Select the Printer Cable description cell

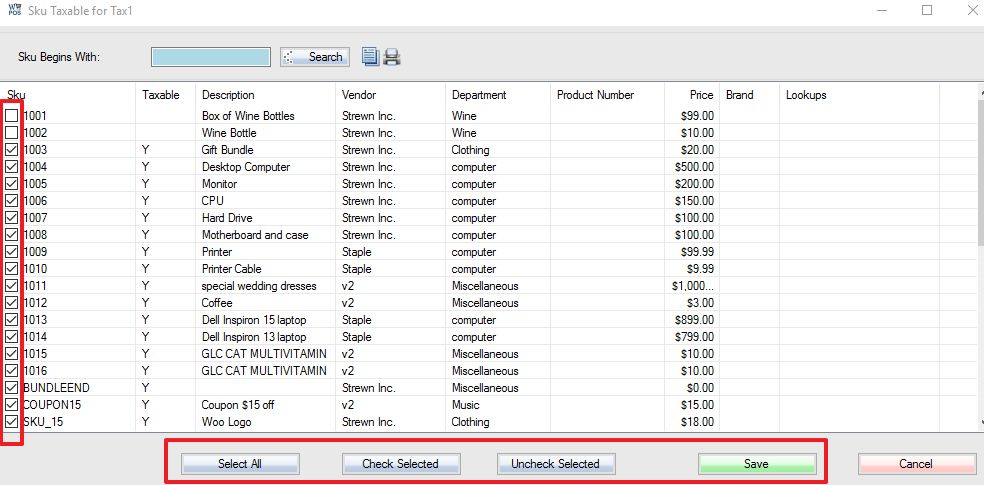tap(232, 268)
